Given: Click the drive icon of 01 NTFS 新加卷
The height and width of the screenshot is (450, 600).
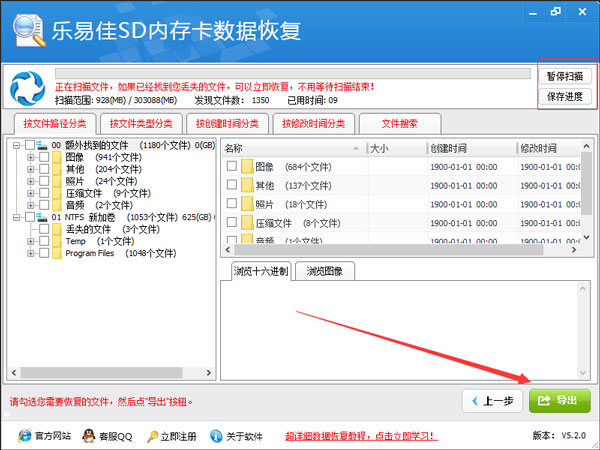Looking at the screenshot, I should coord(42,217).
